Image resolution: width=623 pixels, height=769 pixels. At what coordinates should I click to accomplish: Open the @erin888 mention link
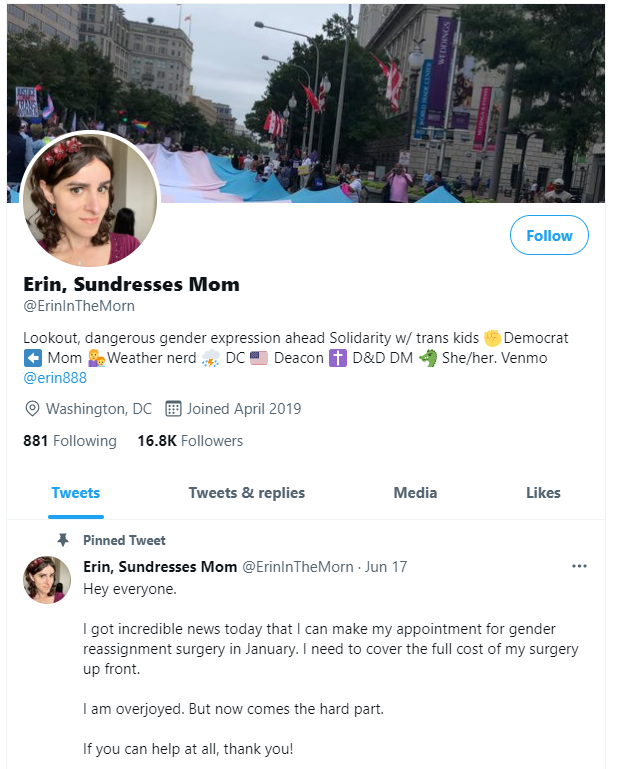point(55,378)
